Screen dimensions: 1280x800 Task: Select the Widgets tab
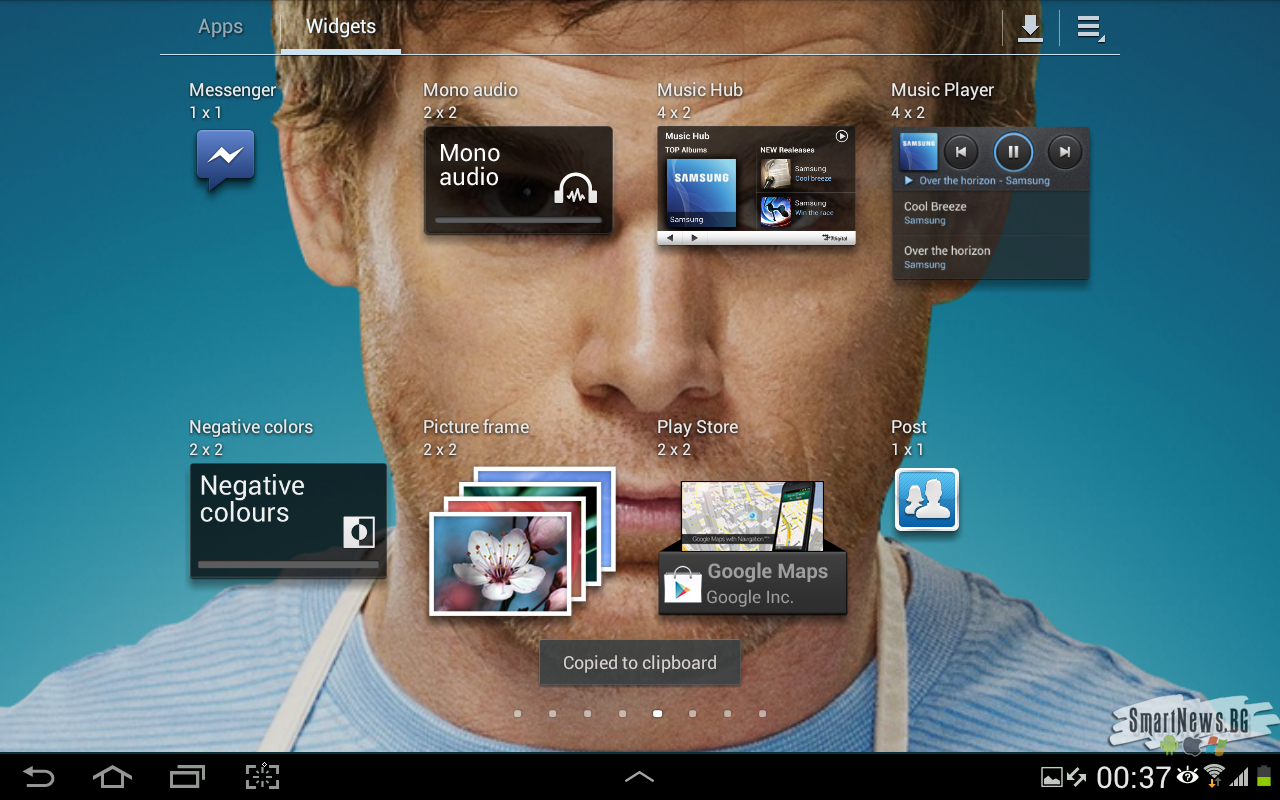click(341, 27)
